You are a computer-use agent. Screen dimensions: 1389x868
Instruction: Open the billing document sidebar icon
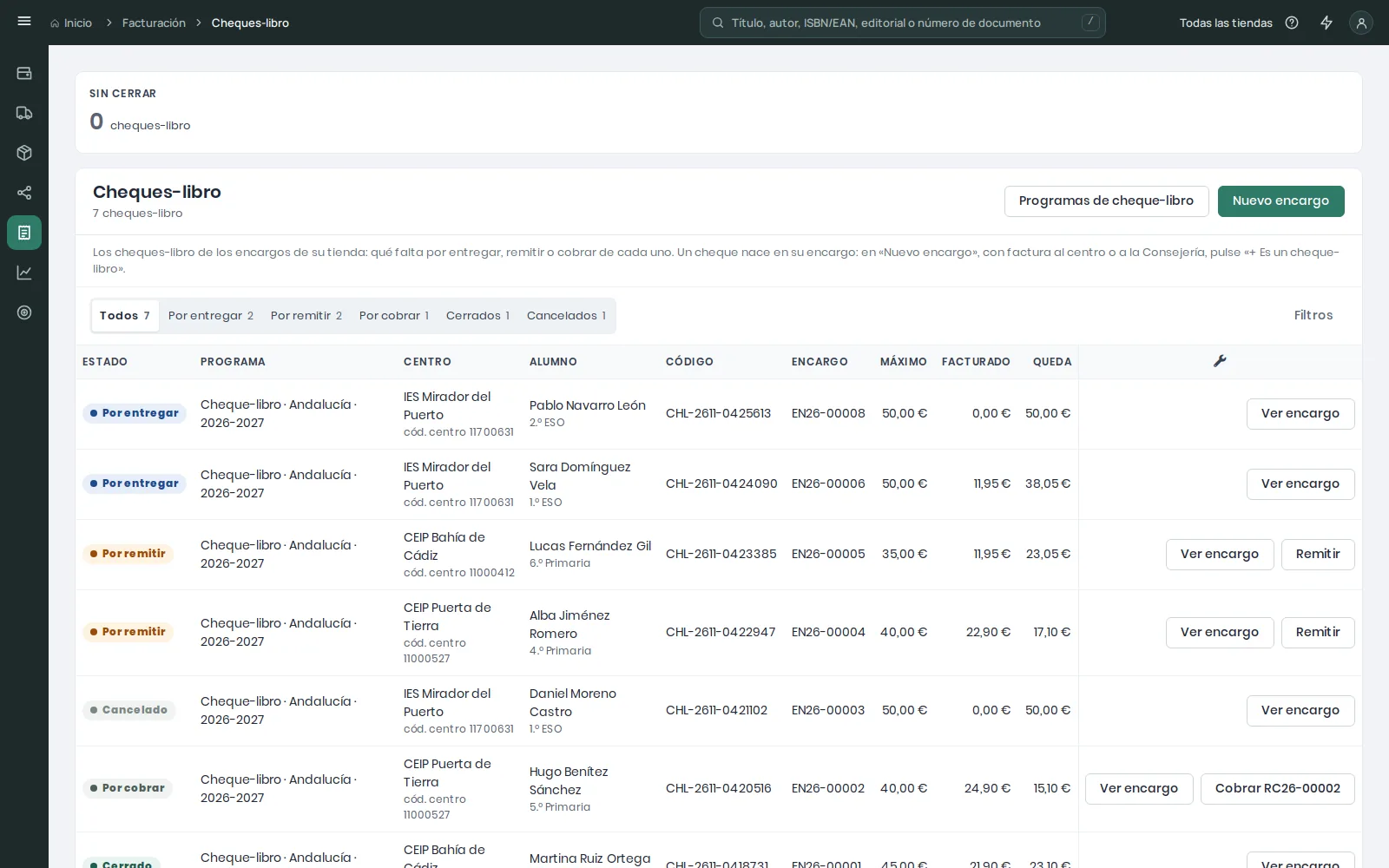[x=24, y=233]
